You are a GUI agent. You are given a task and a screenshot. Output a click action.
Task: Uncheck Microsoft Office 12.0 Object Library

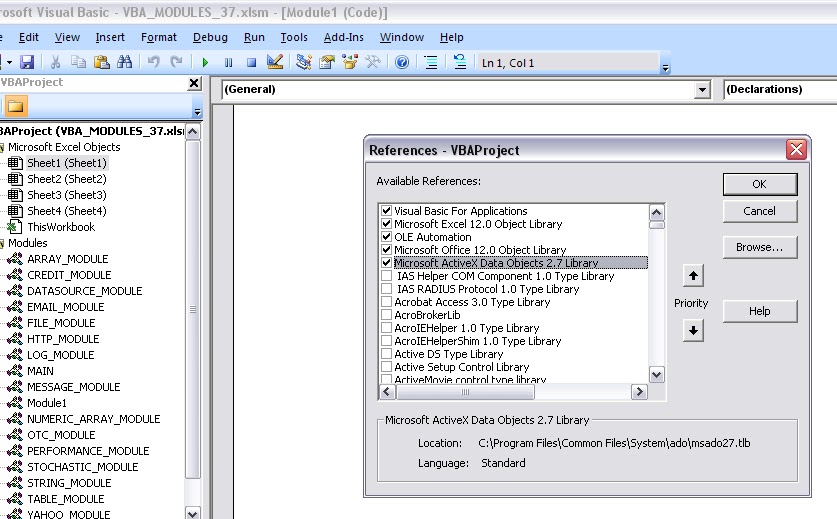(386, 249)
